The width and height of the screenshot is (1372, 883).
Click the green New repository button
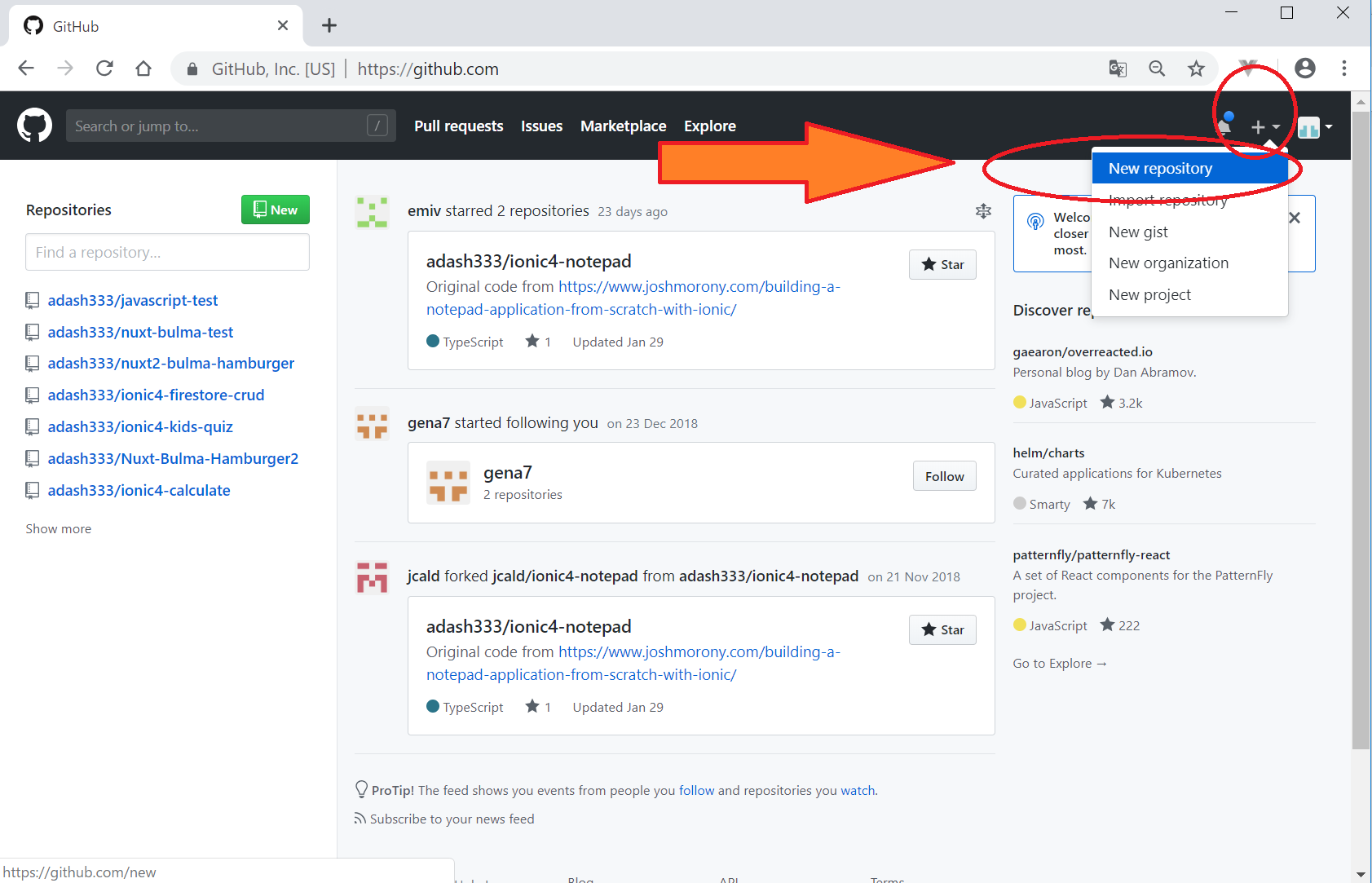276,210
